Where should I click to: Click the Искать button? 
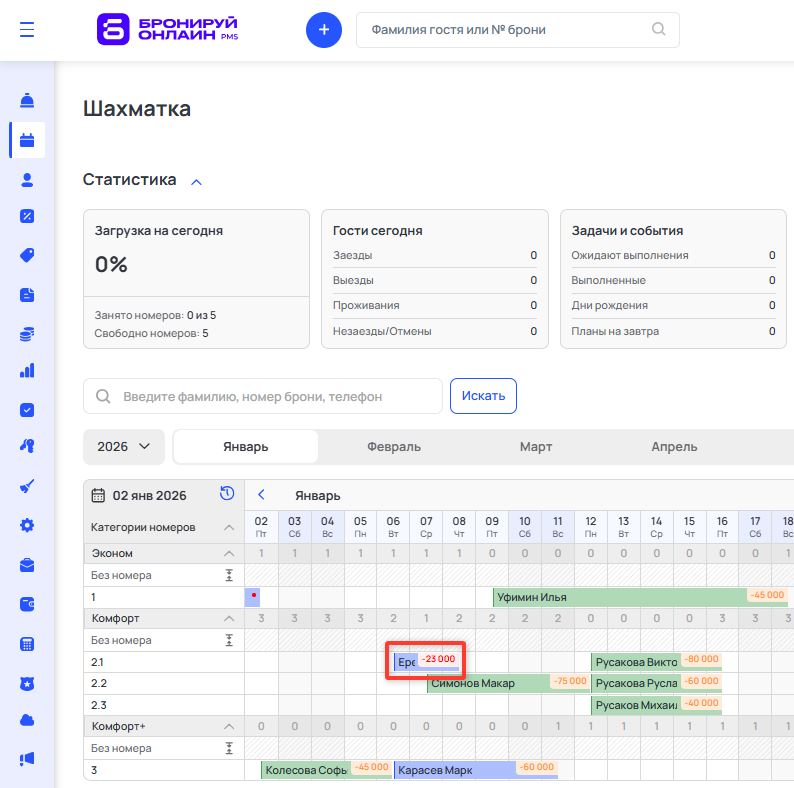483,396
